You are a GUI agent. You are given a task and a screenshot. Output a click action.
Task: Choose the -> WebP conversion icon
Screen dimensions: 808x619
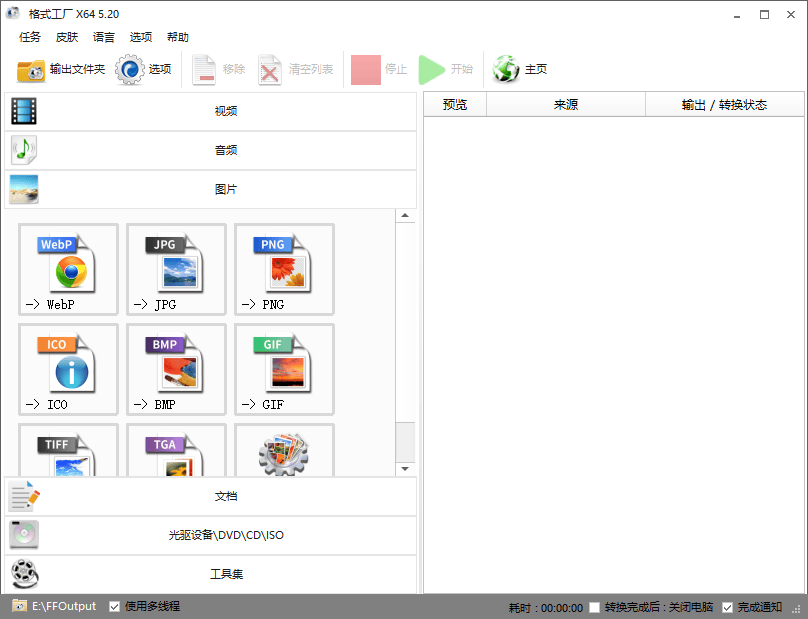click(69, 270)
